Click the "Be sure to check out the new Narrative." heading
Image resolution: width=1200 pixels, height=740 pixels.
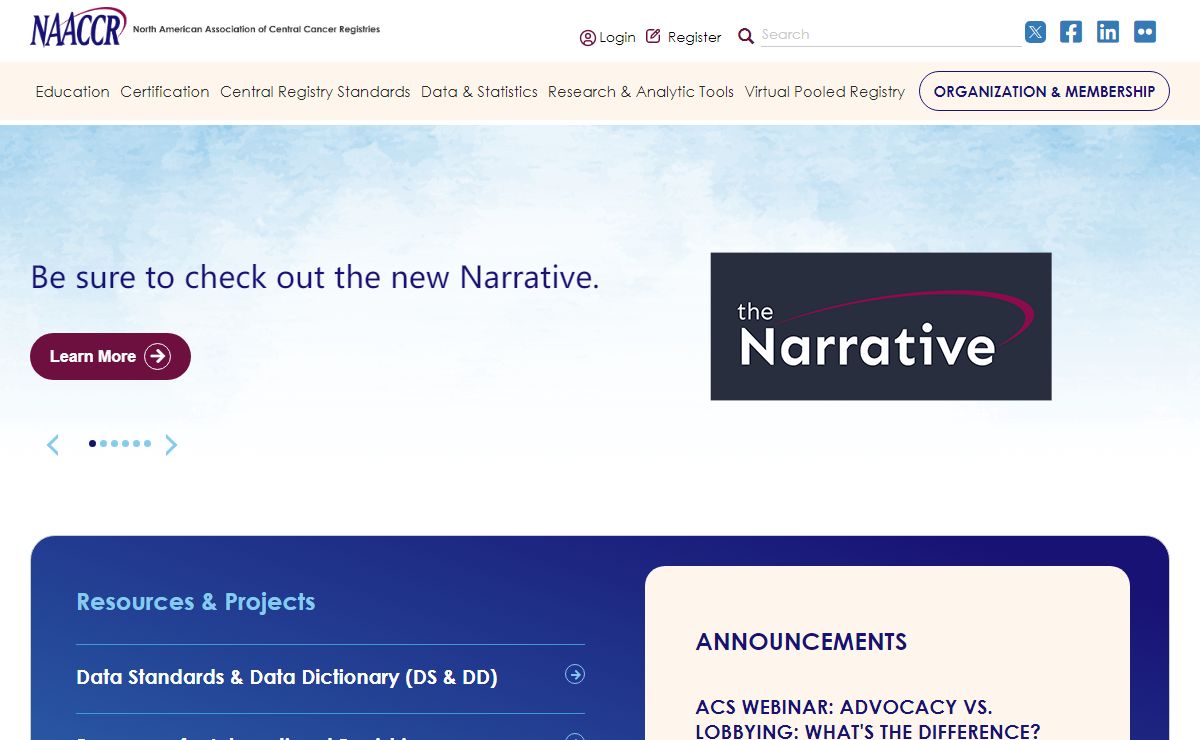[x=315, y=277]
